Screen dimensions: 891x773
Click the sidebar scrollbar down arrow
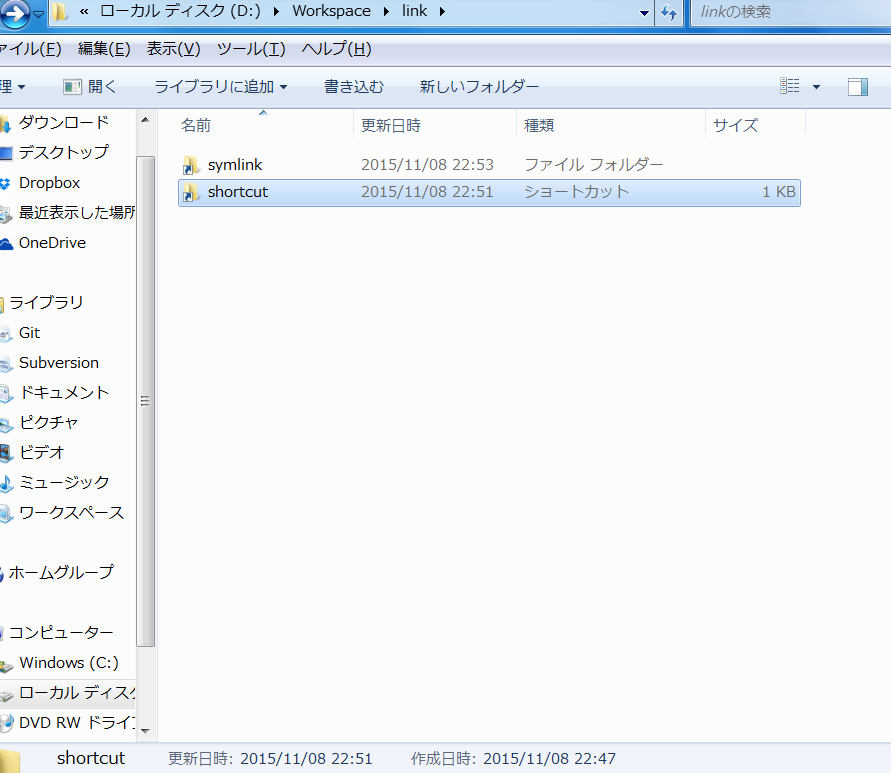[145, 730]
